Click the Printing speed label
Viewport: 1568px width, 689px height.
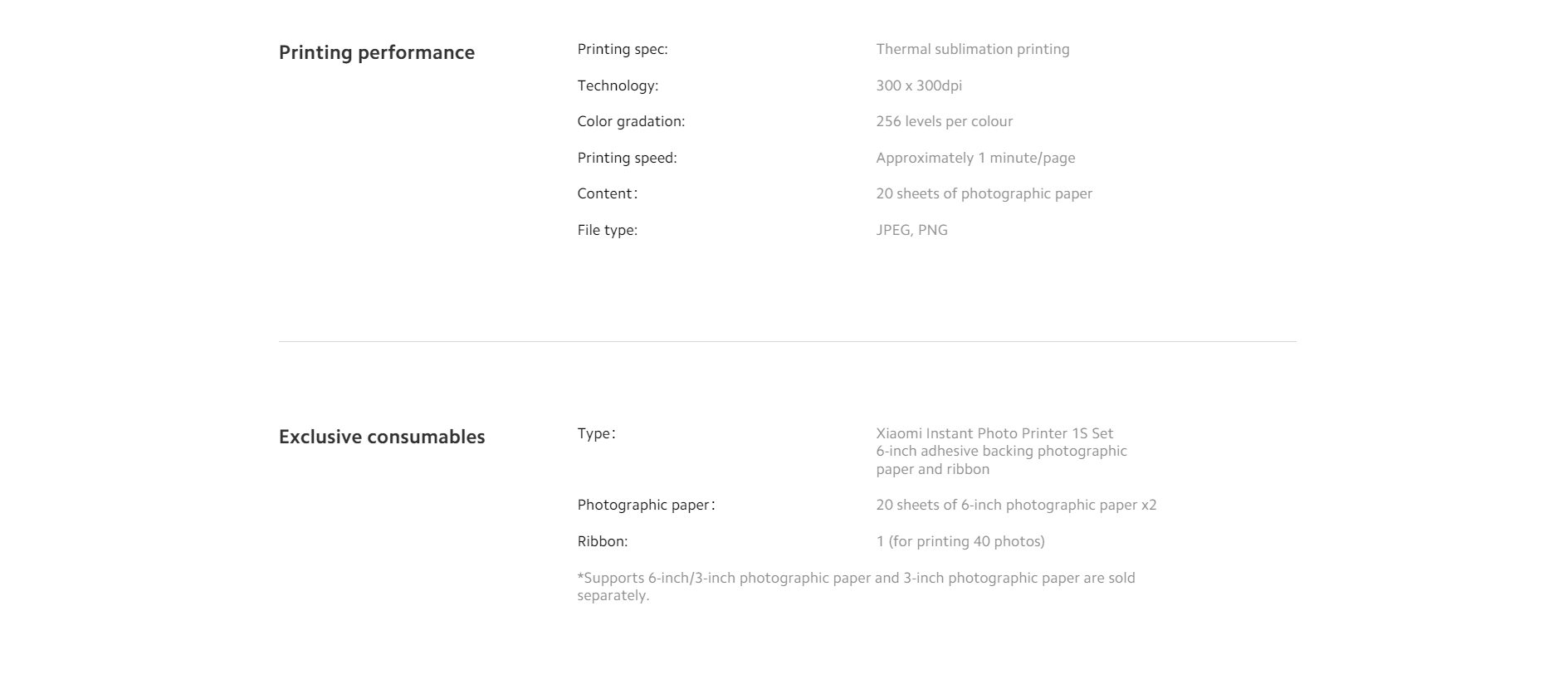pos(628,158)
